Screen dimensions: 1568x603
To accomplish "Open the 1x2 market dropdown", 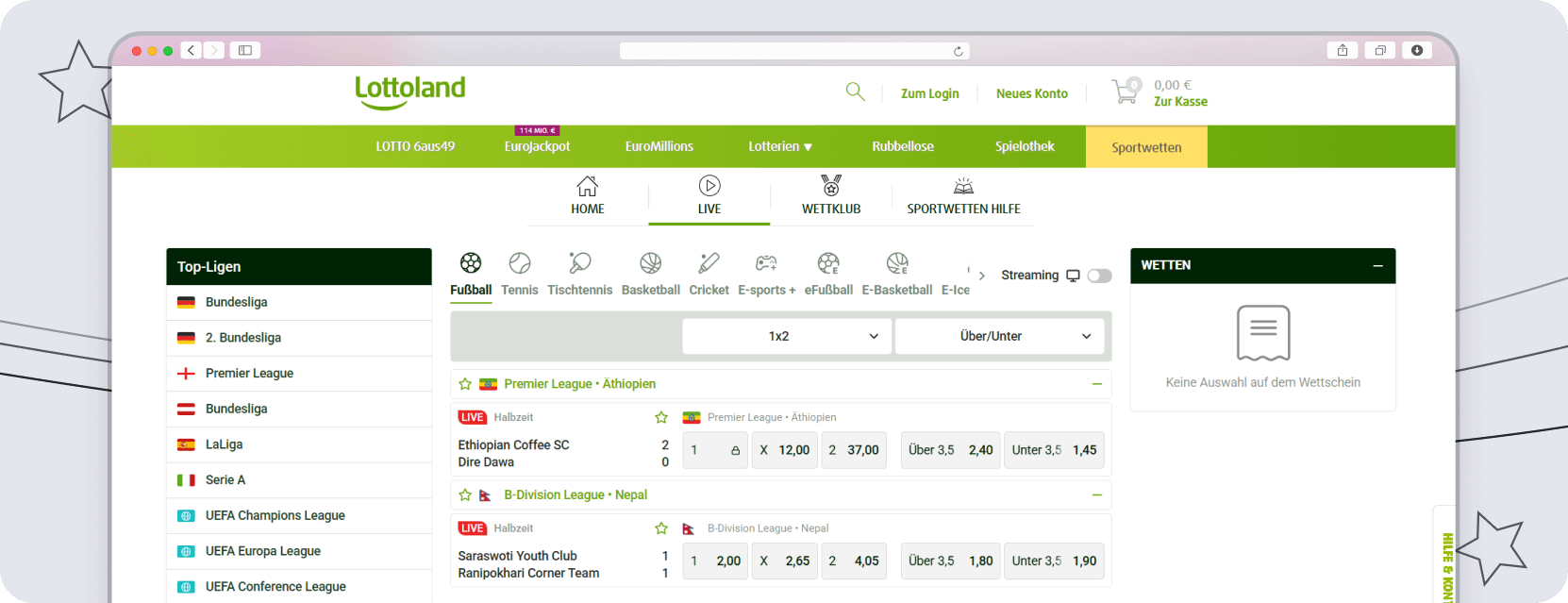I will click(787, 336).
